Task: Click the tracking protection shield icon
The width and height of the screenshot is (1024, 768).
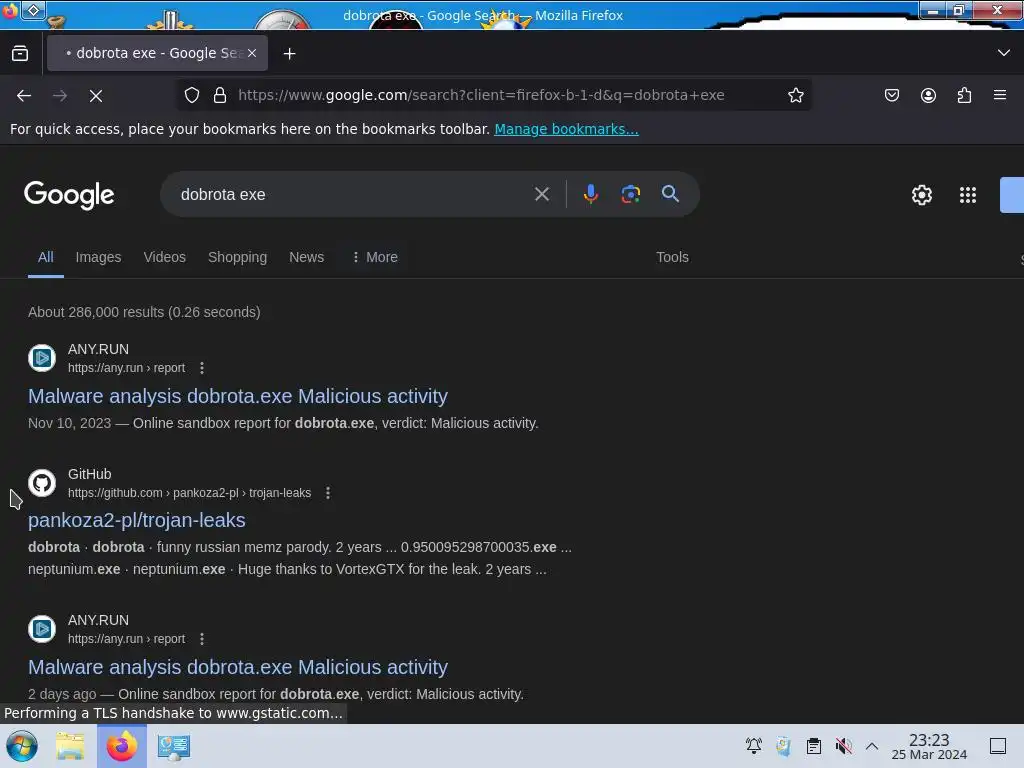Action: [191, 95]
